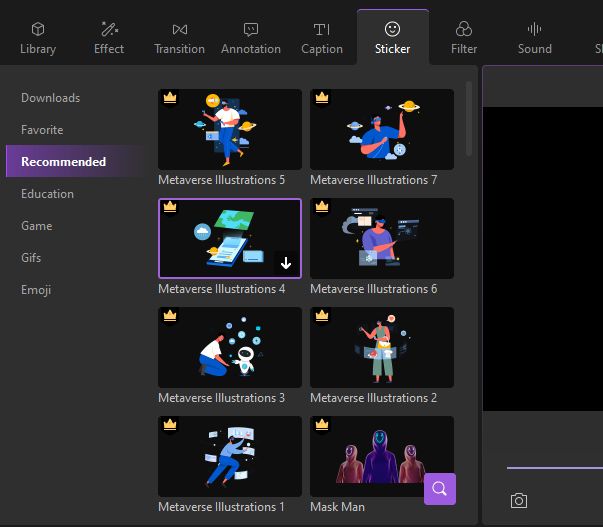Show the Gifs category

tap(31, 257)
